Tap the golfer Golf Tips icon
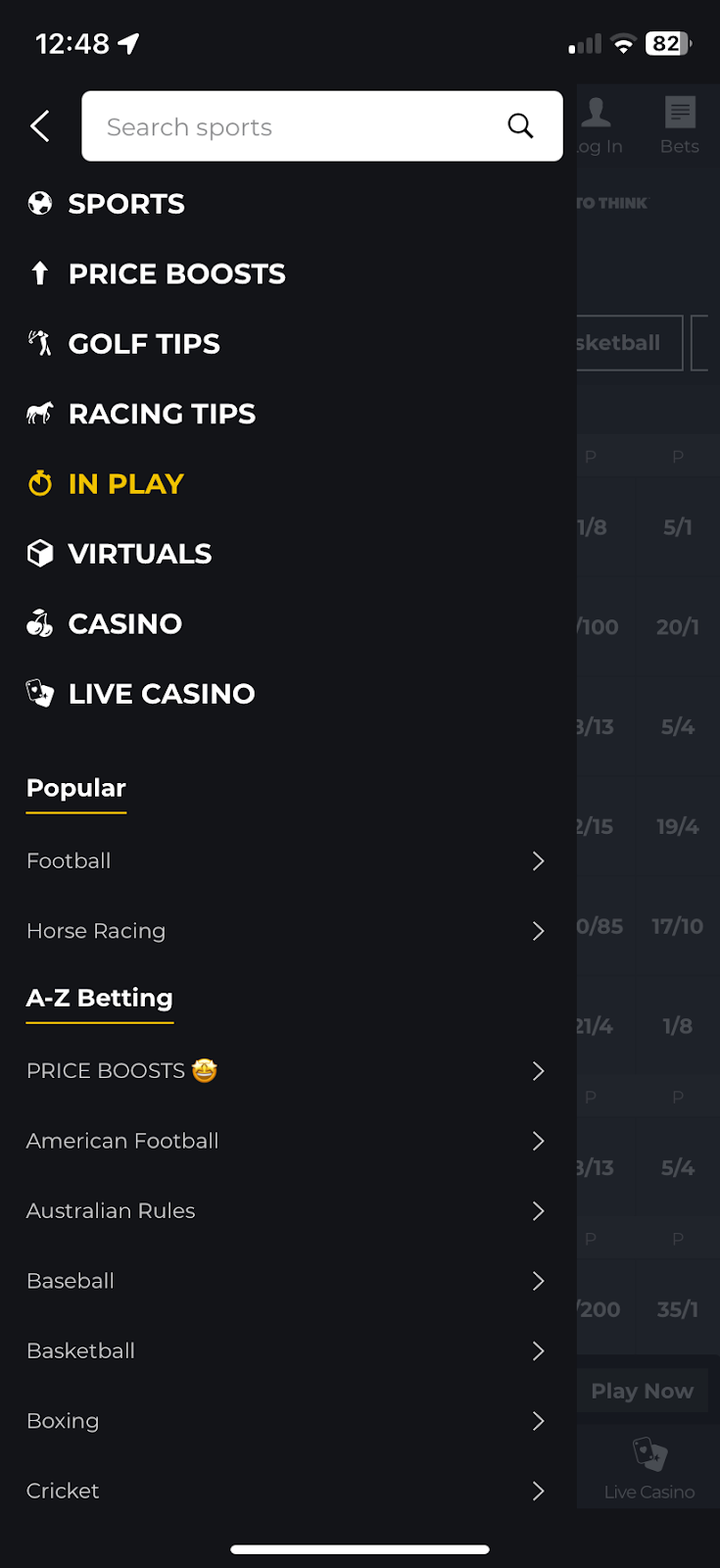The image size is (720, 1568). click(x=40, y=344)
